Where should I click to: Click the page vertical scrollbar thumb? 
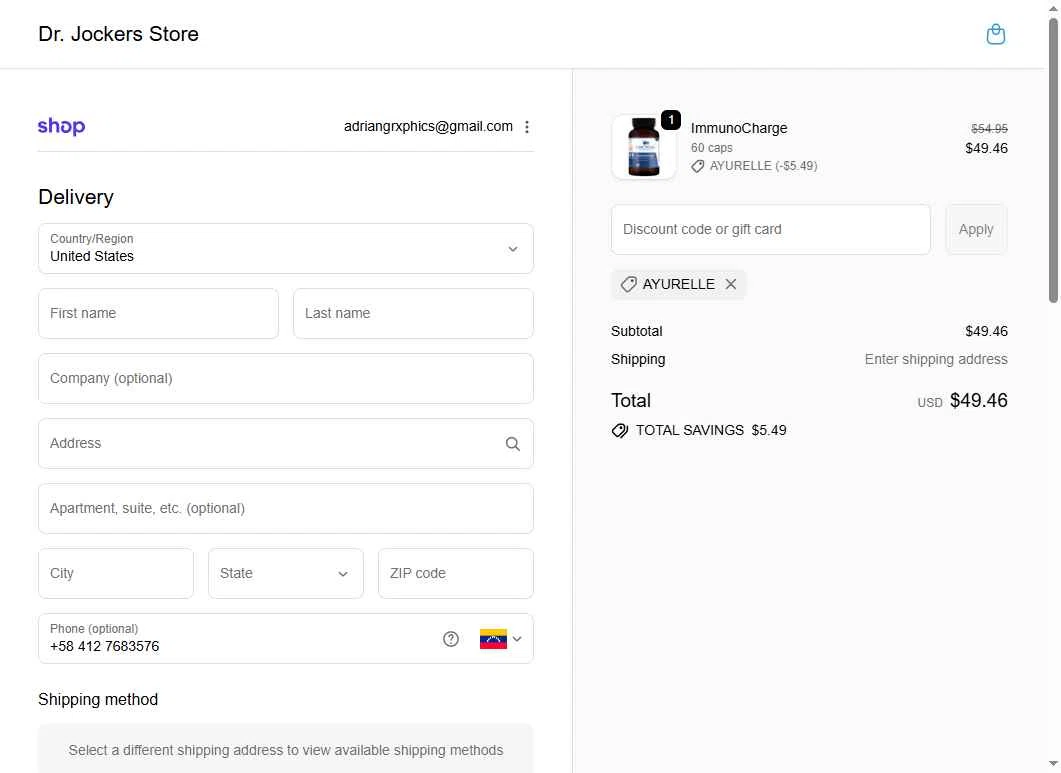point(1053,160)
